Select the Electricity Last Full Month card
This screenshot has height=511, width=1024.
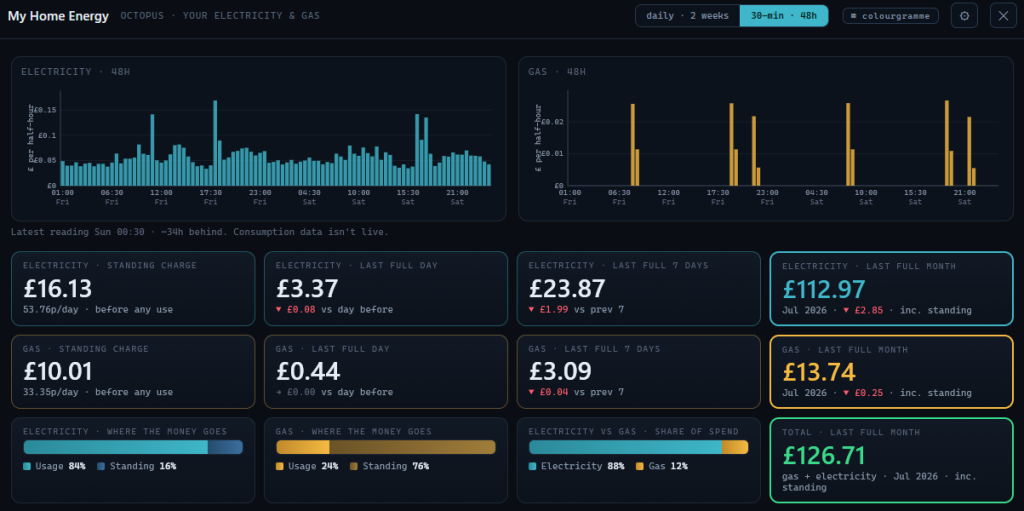click(891, 288)
